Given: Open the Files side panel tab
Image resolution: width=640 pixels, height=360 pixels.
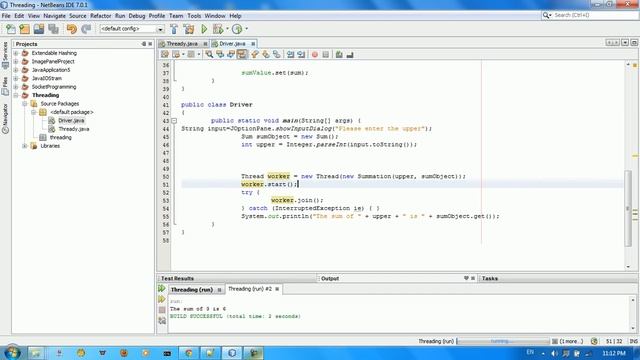Looking at the screenshot, I should click(x=5, y=86).
